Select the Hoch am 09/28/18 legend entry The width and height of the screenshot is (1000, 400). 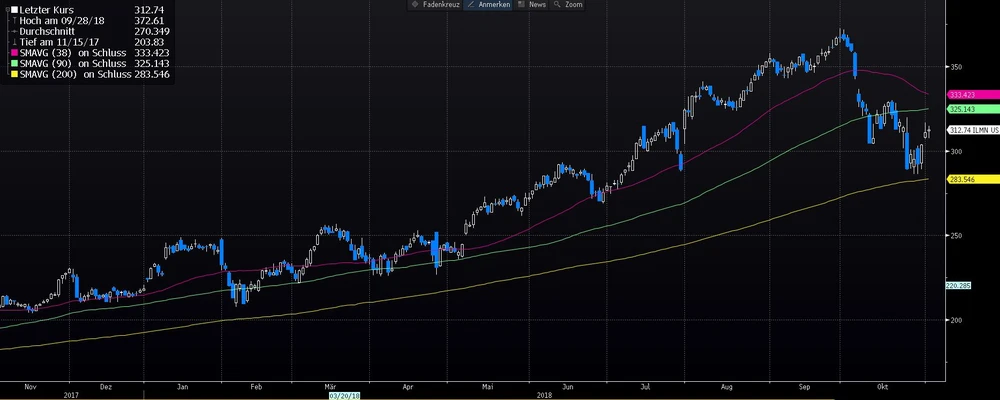pyautogui.click(x=58, y=19)
